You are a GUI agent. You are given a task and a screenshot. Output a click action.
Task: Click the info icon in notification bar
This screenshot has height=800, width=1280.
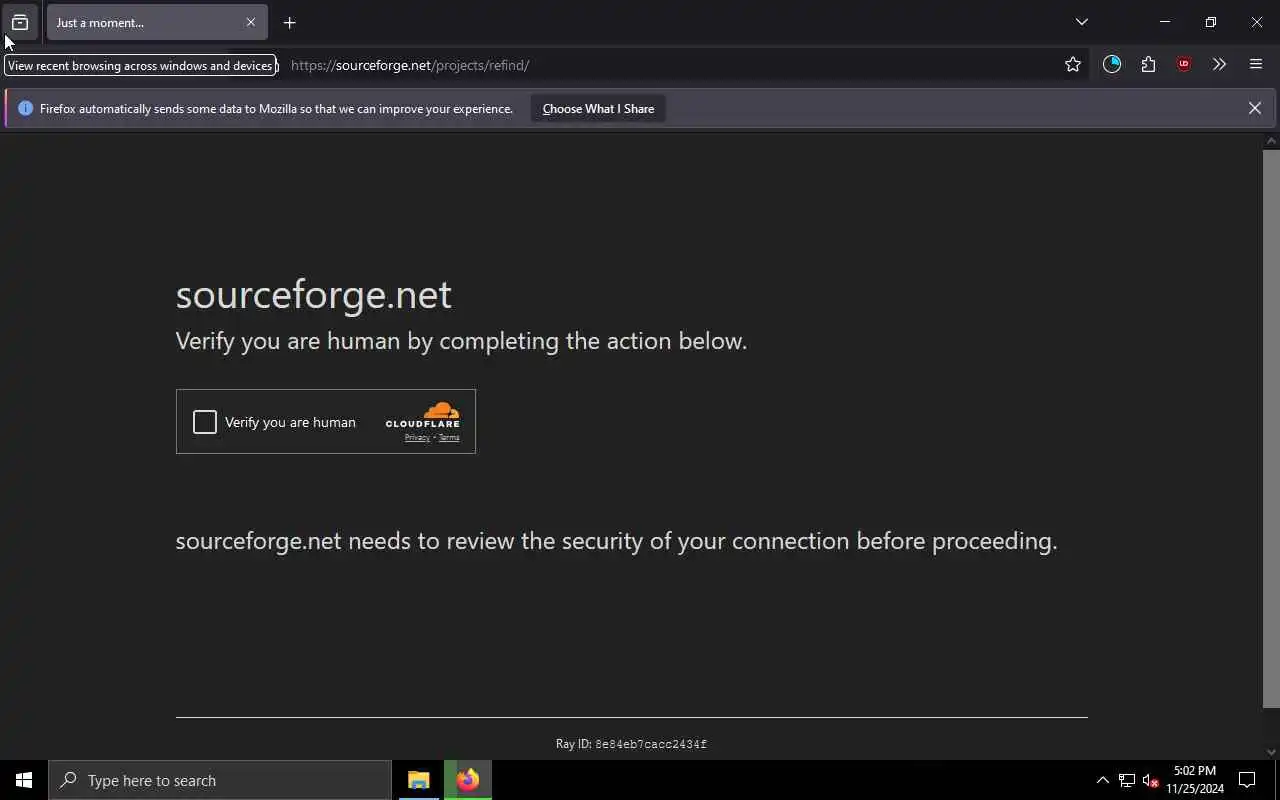(25, 109)
